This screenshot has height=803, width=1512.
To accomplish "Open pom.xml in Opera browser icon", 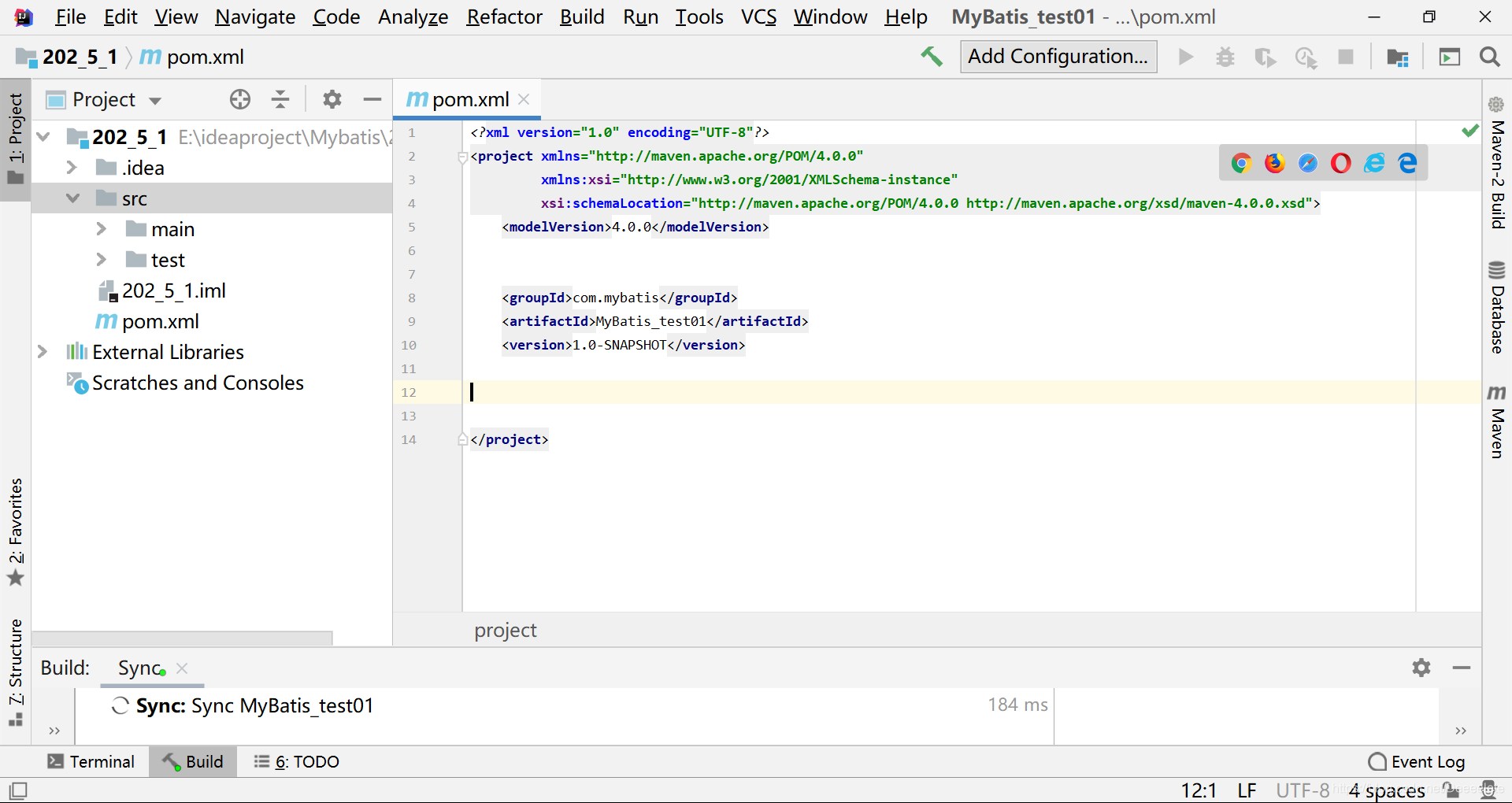I will (x=1341, y=163).
